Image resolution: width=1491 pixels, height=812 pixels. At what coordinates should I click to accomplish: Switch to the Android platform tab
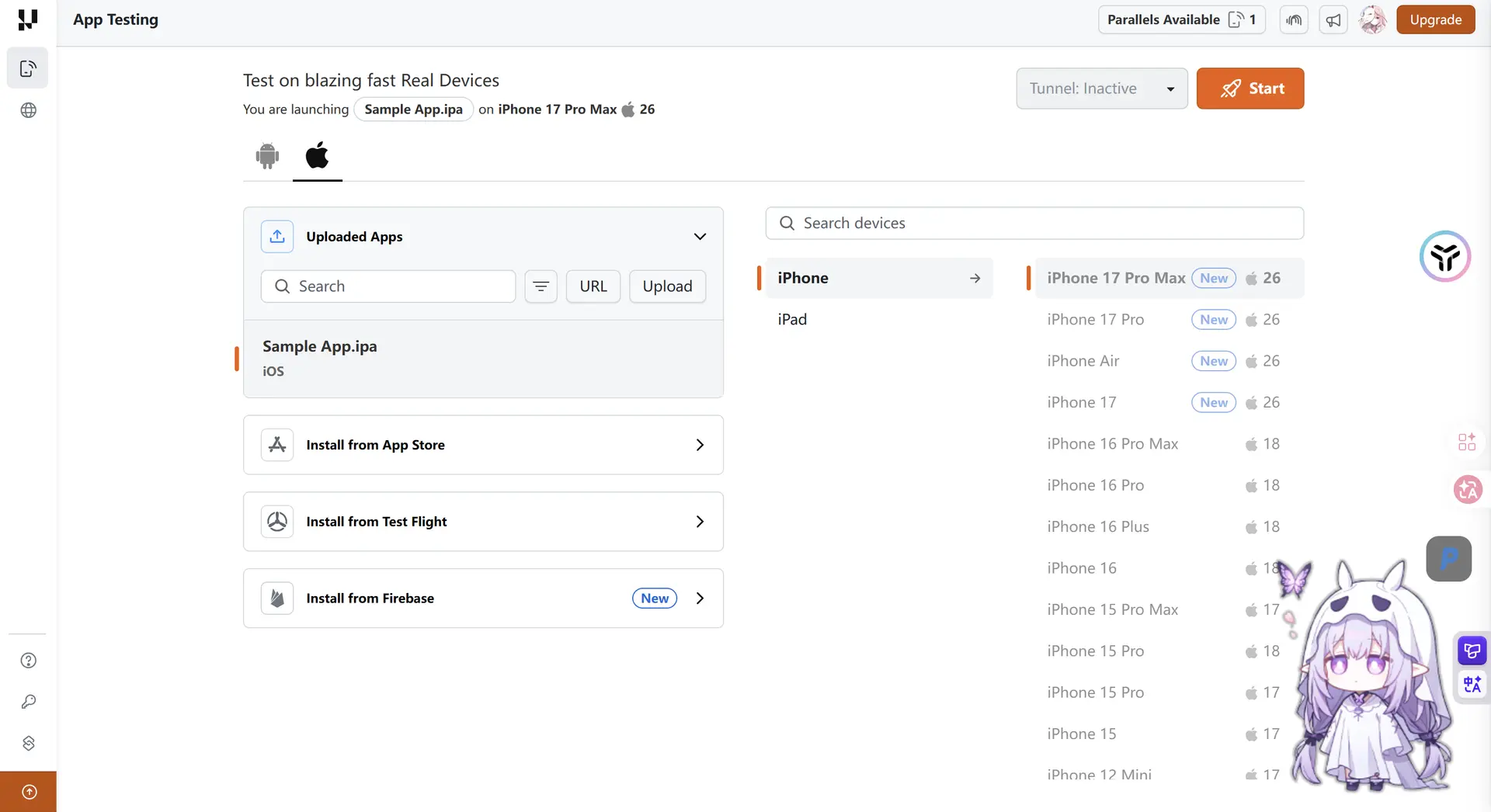(x=267, y=156)
